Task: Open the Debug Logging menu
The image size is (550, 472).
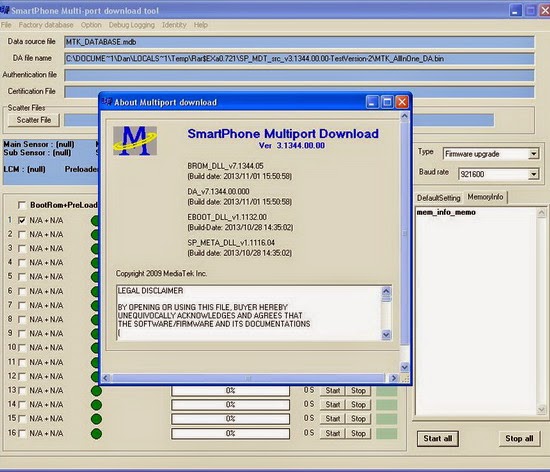Action: click(132, 25)
